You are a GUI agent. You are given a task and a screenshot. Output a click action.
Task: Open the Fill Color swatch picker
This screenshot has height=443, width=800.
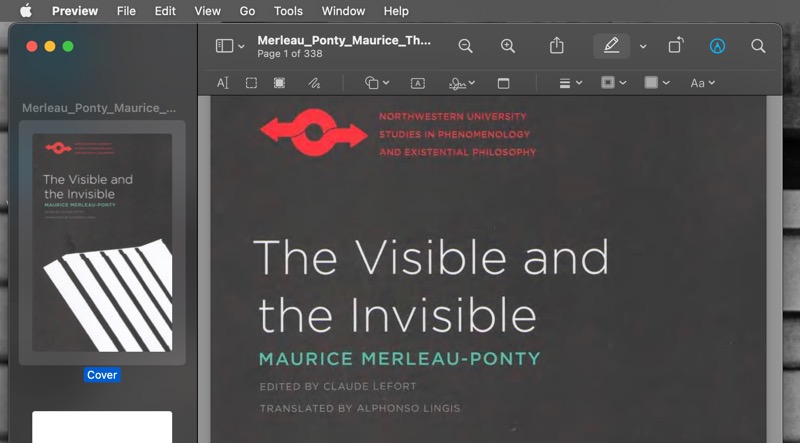pyautogui.click(x=657, y=83)
